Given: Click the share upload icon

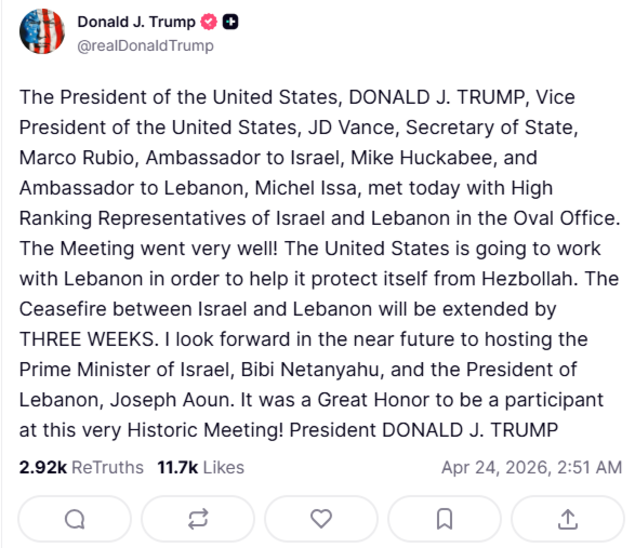Looking at the screenshot, I should [x=567, y=518].
